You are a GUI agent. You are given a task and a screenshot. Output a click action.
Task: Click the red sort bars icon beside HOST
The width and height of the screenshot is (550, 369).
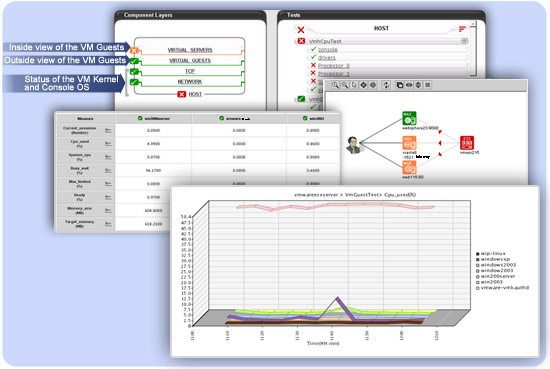[462, 28]
